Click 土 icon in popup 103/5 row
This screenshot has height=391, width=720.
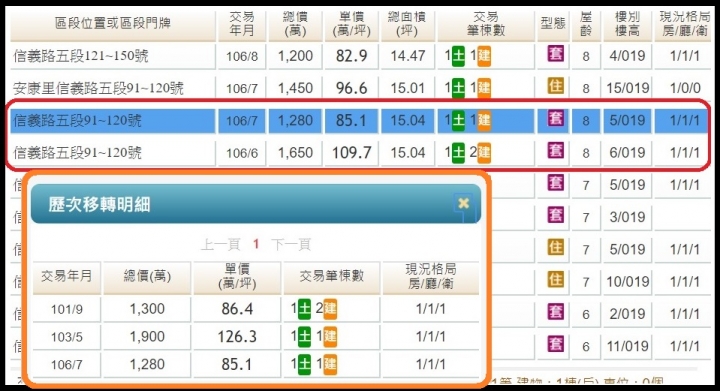coord(304,337)
